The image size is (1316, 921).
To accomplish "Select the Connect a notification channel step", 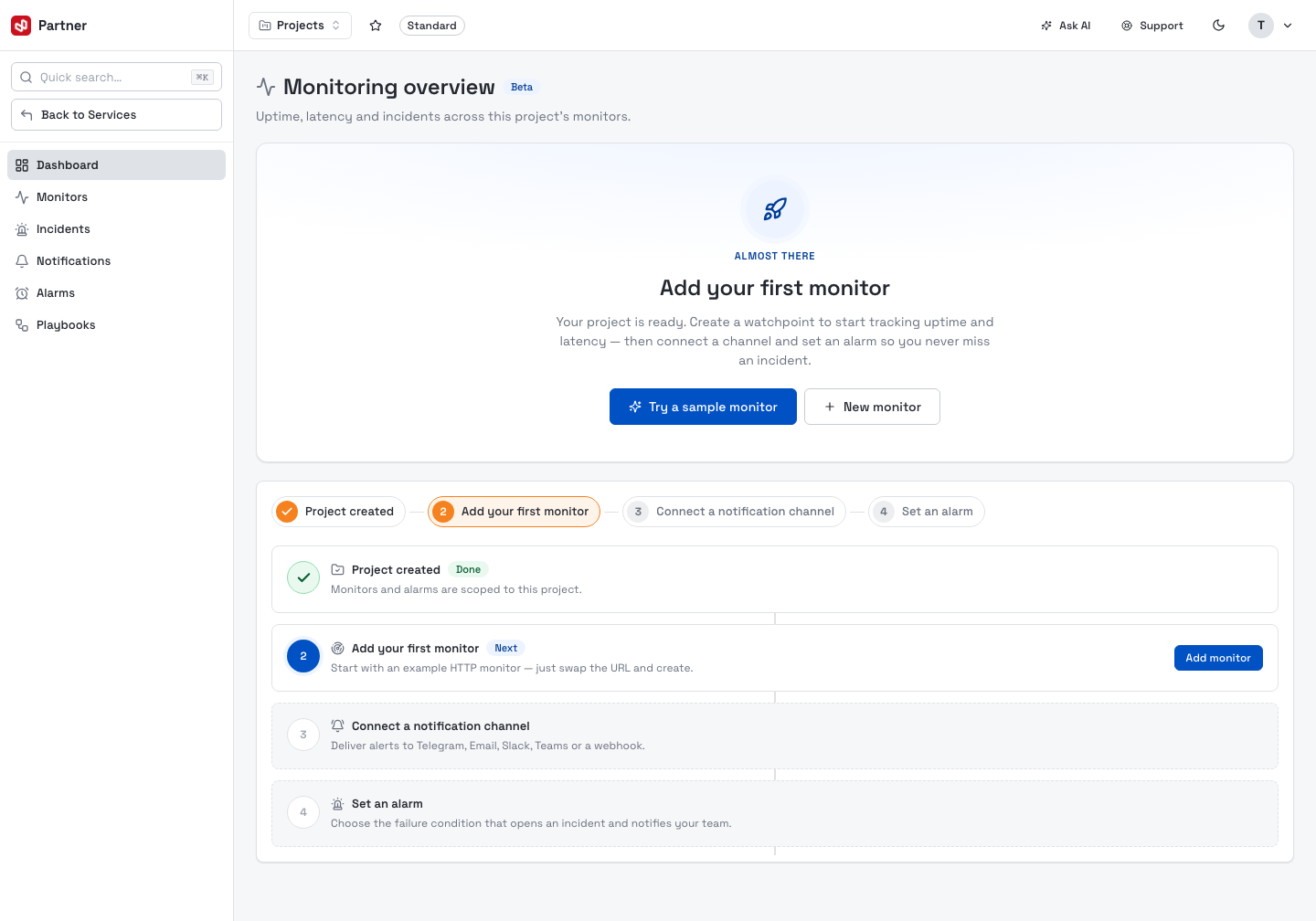I will (x=734, y=512).
